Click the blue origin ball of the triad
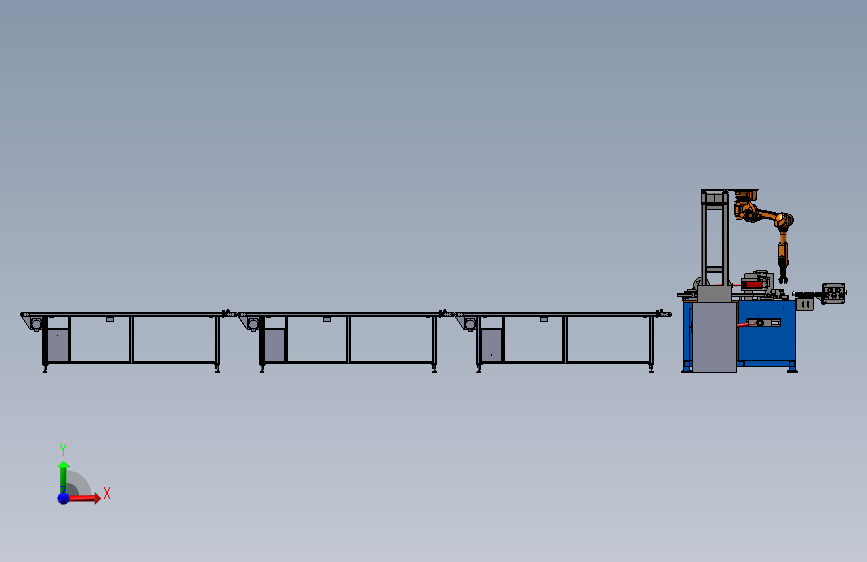 click(x=63, y=498)
